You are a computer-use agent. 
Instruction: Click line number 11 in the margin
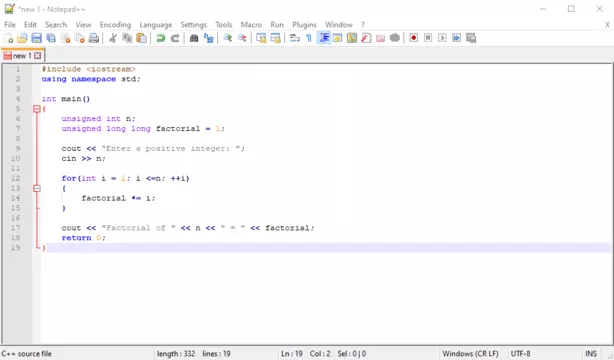(x=15, y=168)
